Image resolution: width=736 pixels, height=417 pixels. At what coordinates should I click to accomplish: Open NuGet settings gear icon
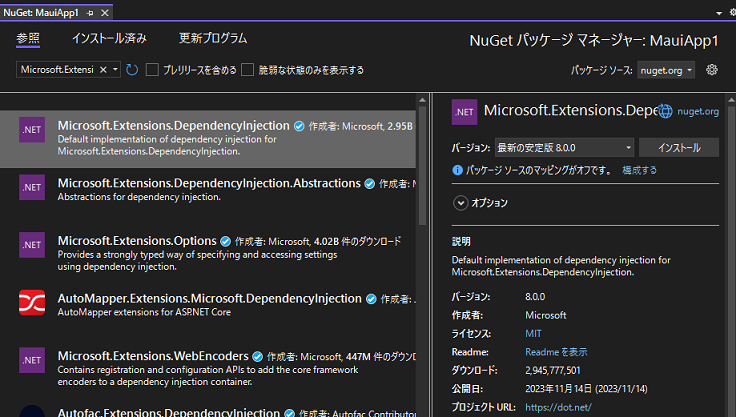(712, 70)
